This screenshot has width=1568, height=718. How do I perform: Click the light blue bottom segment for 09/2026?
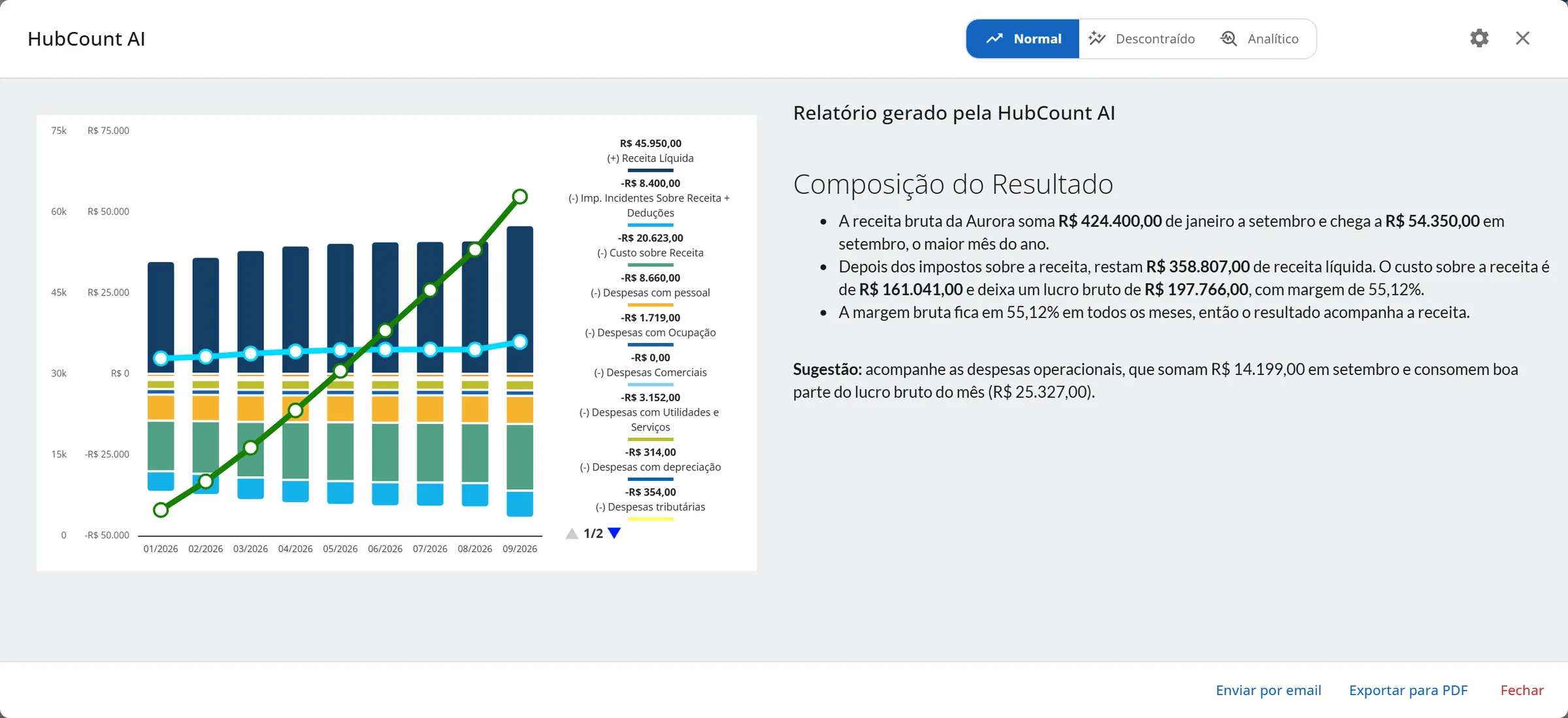(520, 504)
